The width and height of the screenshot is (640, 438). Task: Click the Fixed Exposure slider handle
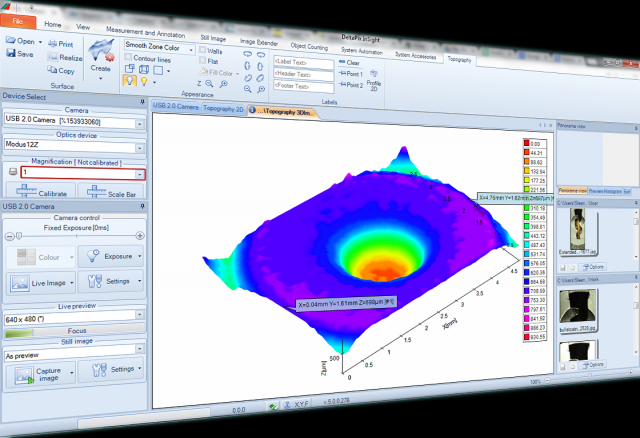point(18,236)
